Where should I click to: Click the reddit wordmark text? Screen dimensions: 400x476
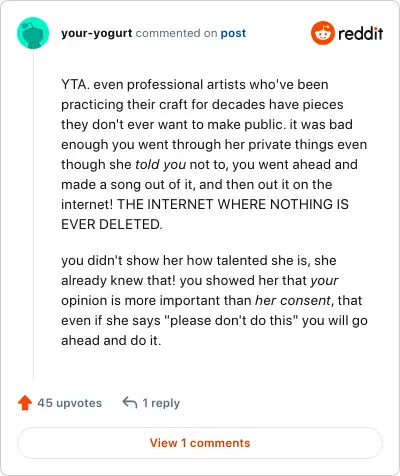click(361, 33)
